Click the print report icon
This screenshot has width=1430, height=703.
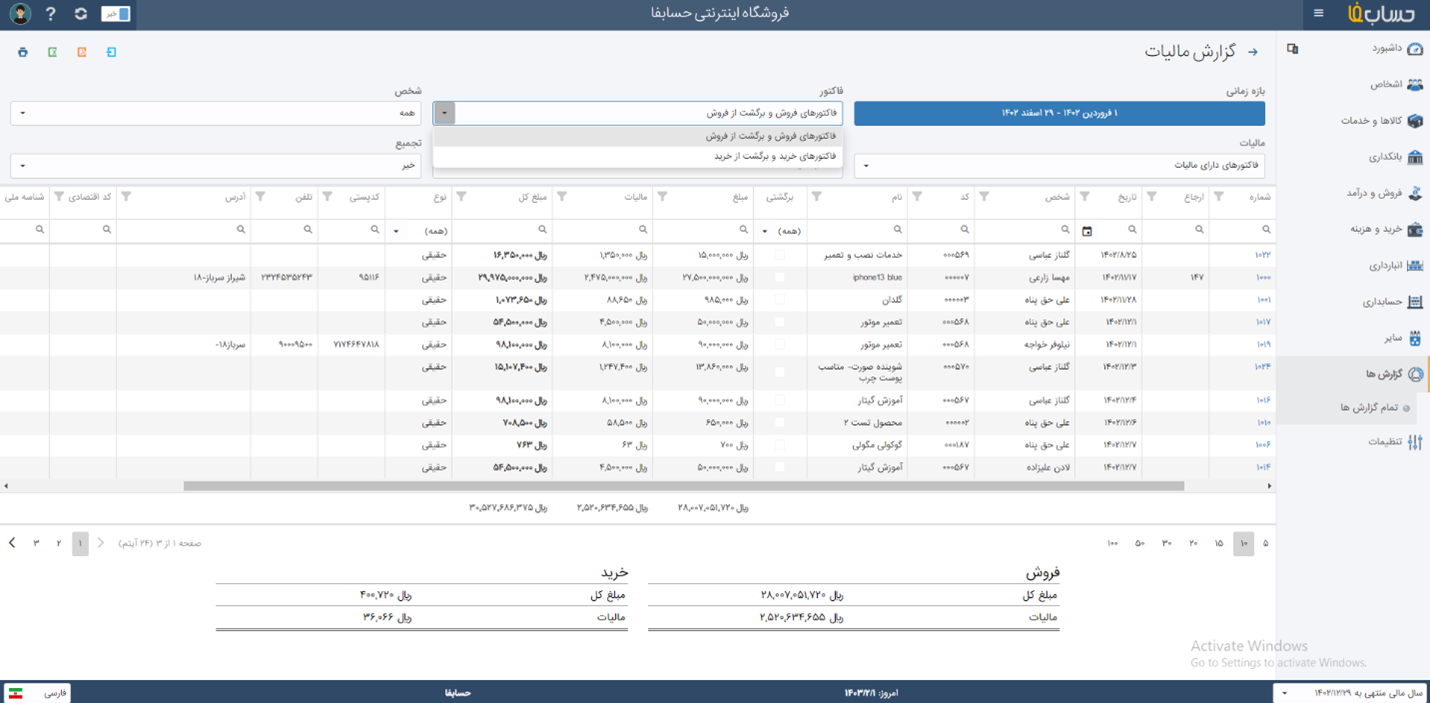pyautogui.click(x=23, y=52)
